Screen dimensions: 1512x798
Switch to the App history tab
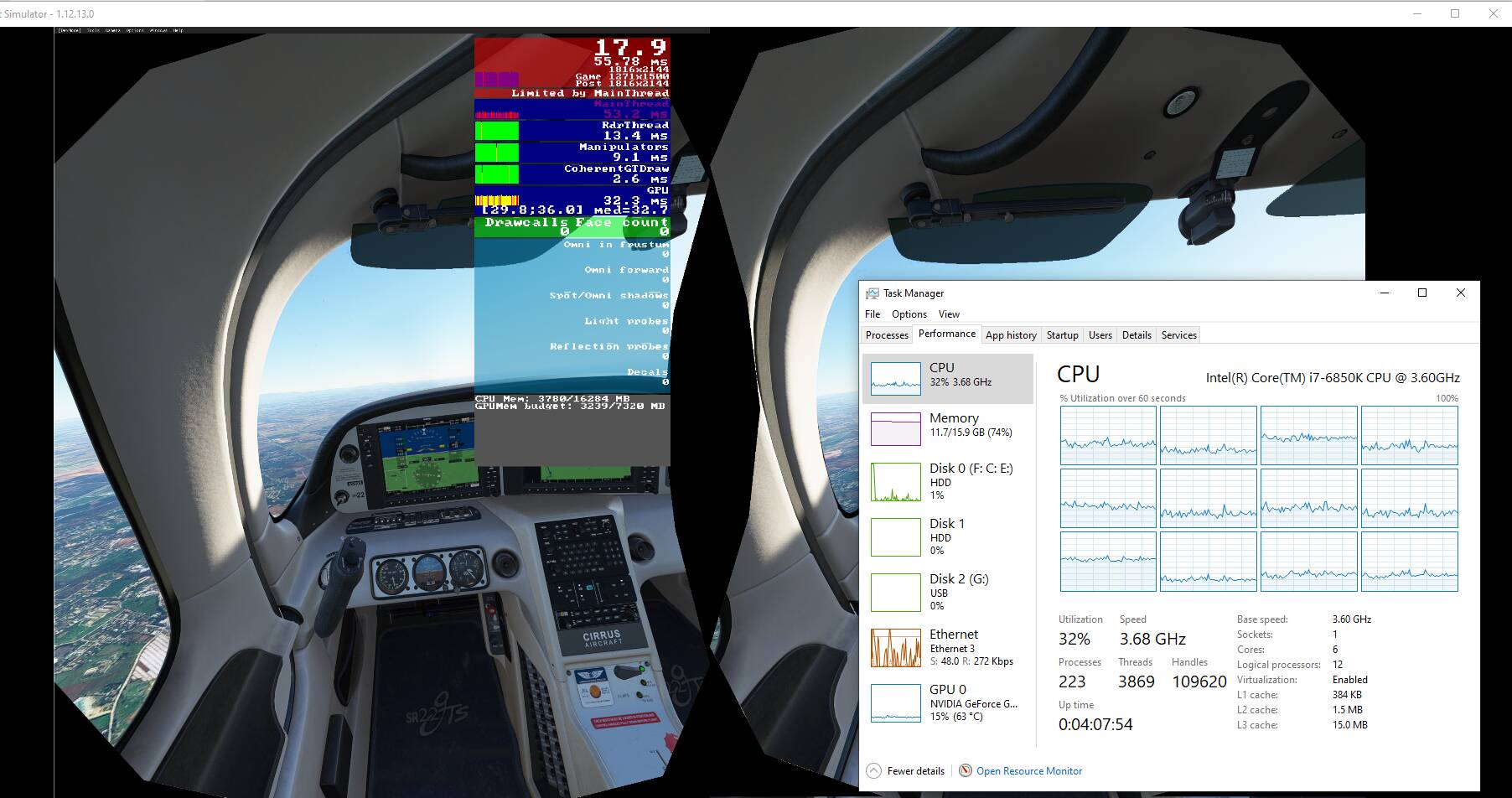point(1011,335)
